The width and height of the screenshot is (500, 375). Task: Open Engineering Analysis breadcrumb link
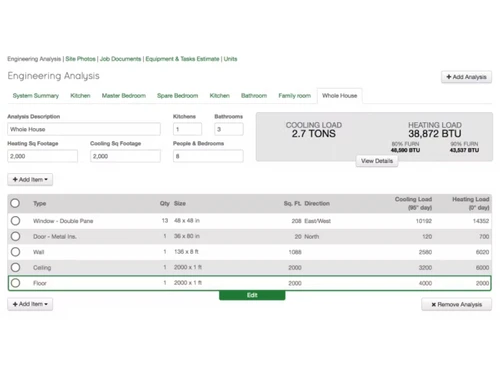pos(34,59)
